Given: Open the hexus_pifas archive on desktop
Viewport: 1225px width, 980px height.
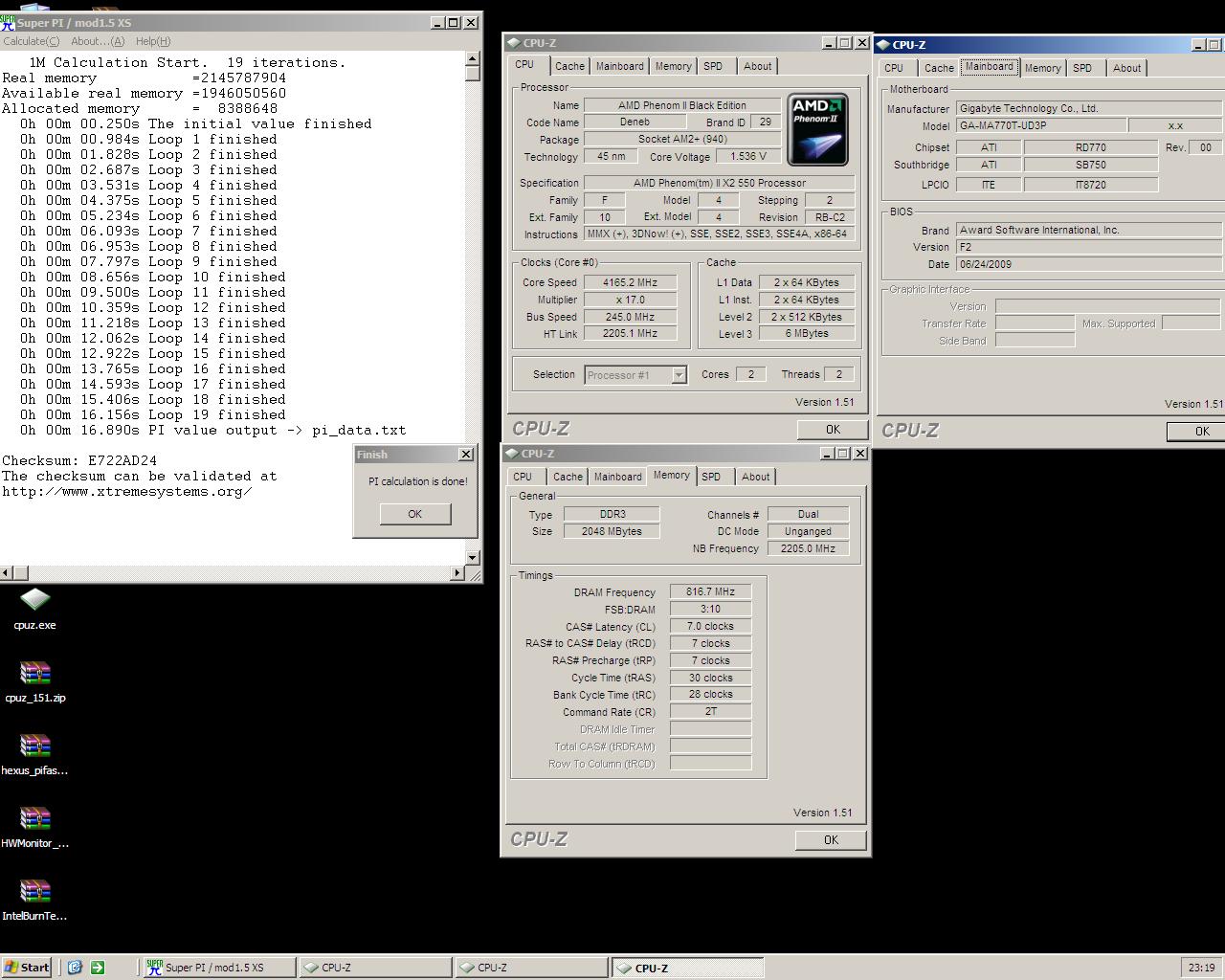Looking at the screenshot, I should pyautogui.click(x=34, y=754).
